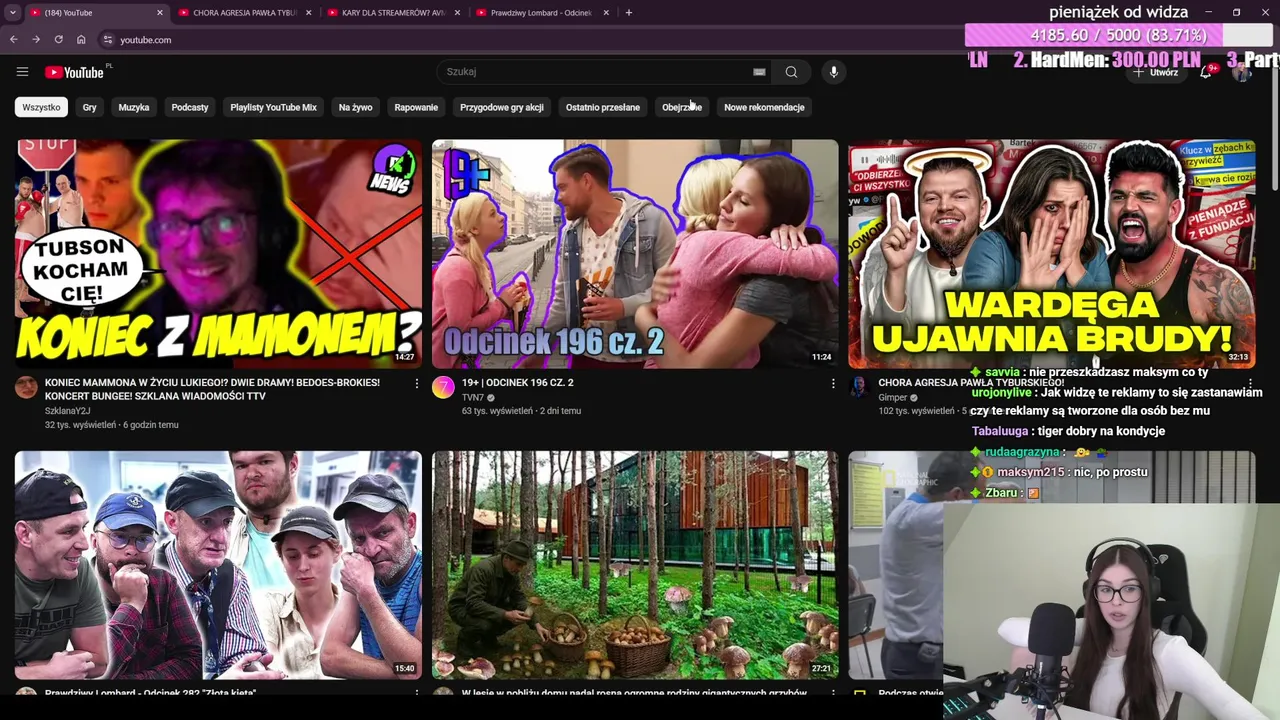Click the SzklanaY2J channel avatar
The width and height of the screenshot is (1280, 720).
26,388
